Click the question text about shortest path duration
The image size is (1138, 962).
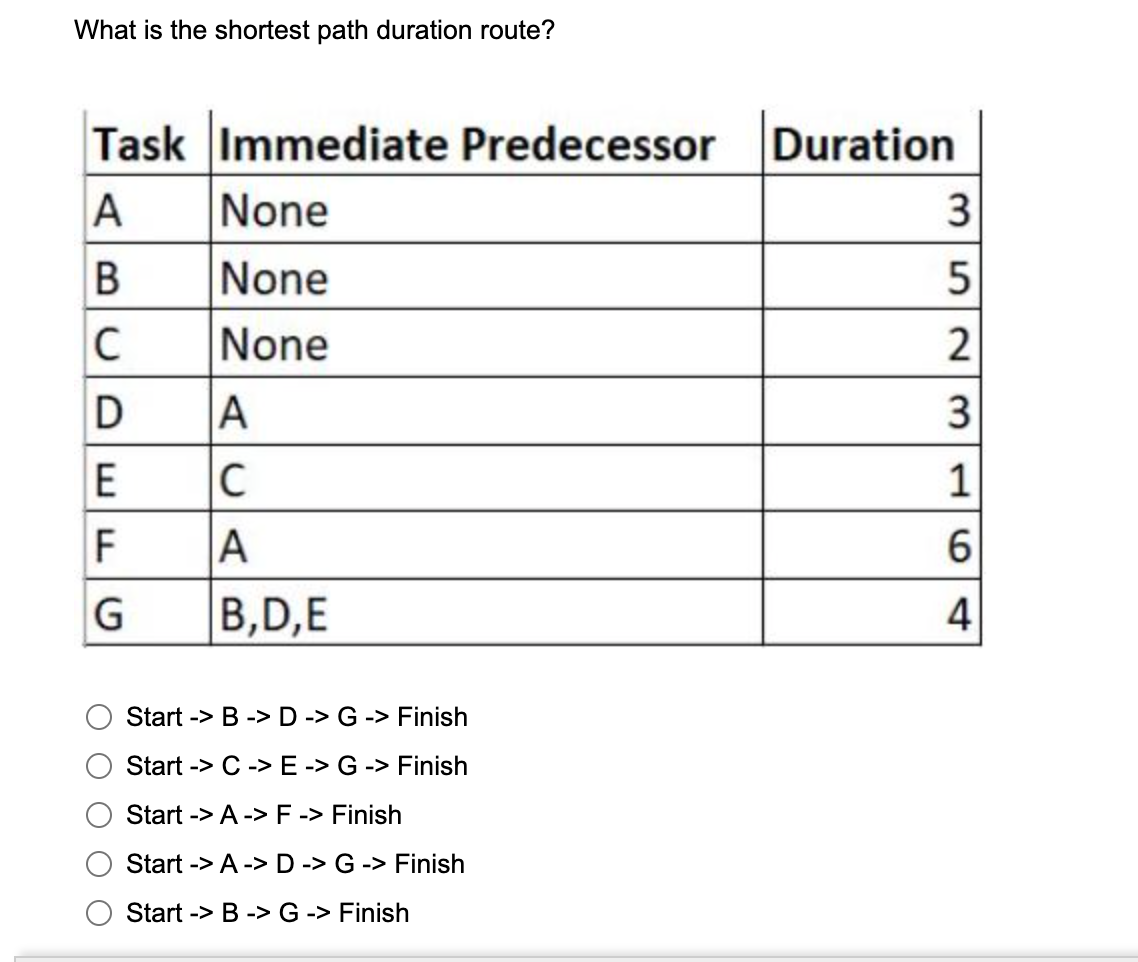click(x=314, y=30)
